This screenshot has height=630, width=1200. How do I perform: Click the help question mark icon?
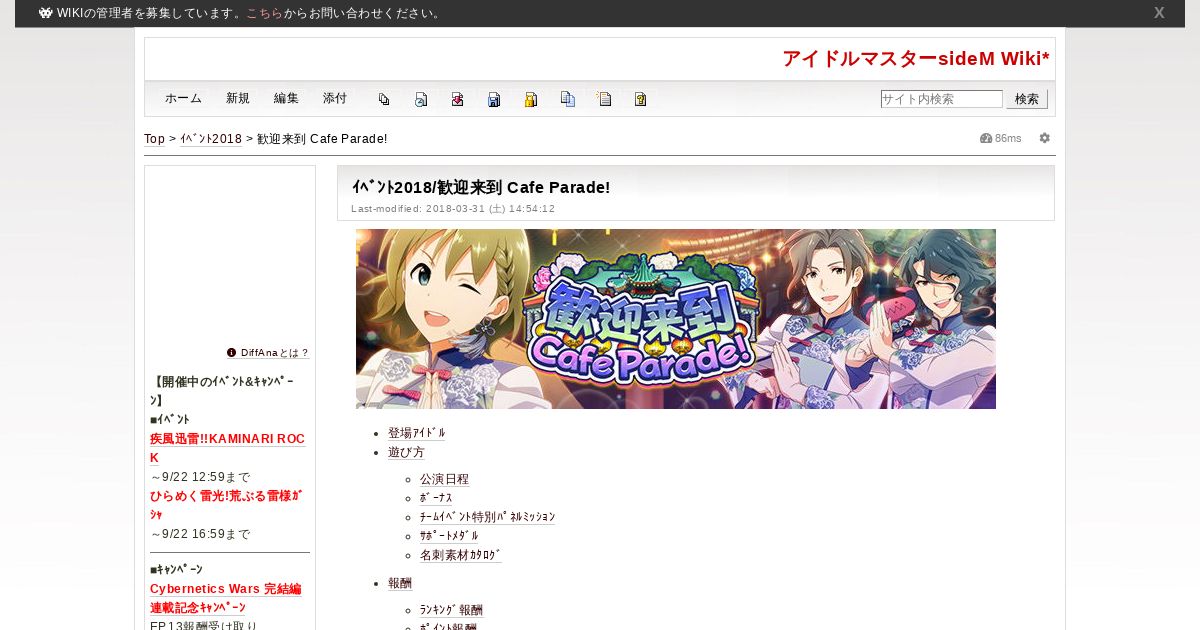coord(641,99)
